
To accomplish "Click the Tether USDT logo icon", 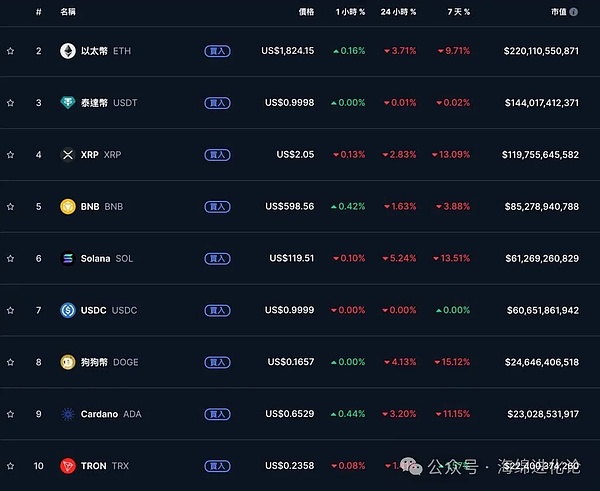I will click(x=68, y=102).
